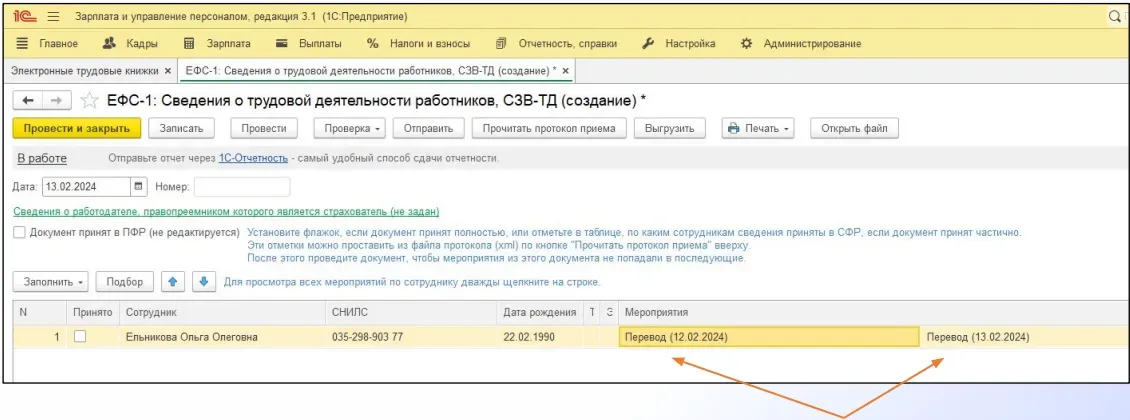Screen dimensions: 1130x420
Task: Open the Настройка section
Action: pyautogui.click(x=678, y=43)
